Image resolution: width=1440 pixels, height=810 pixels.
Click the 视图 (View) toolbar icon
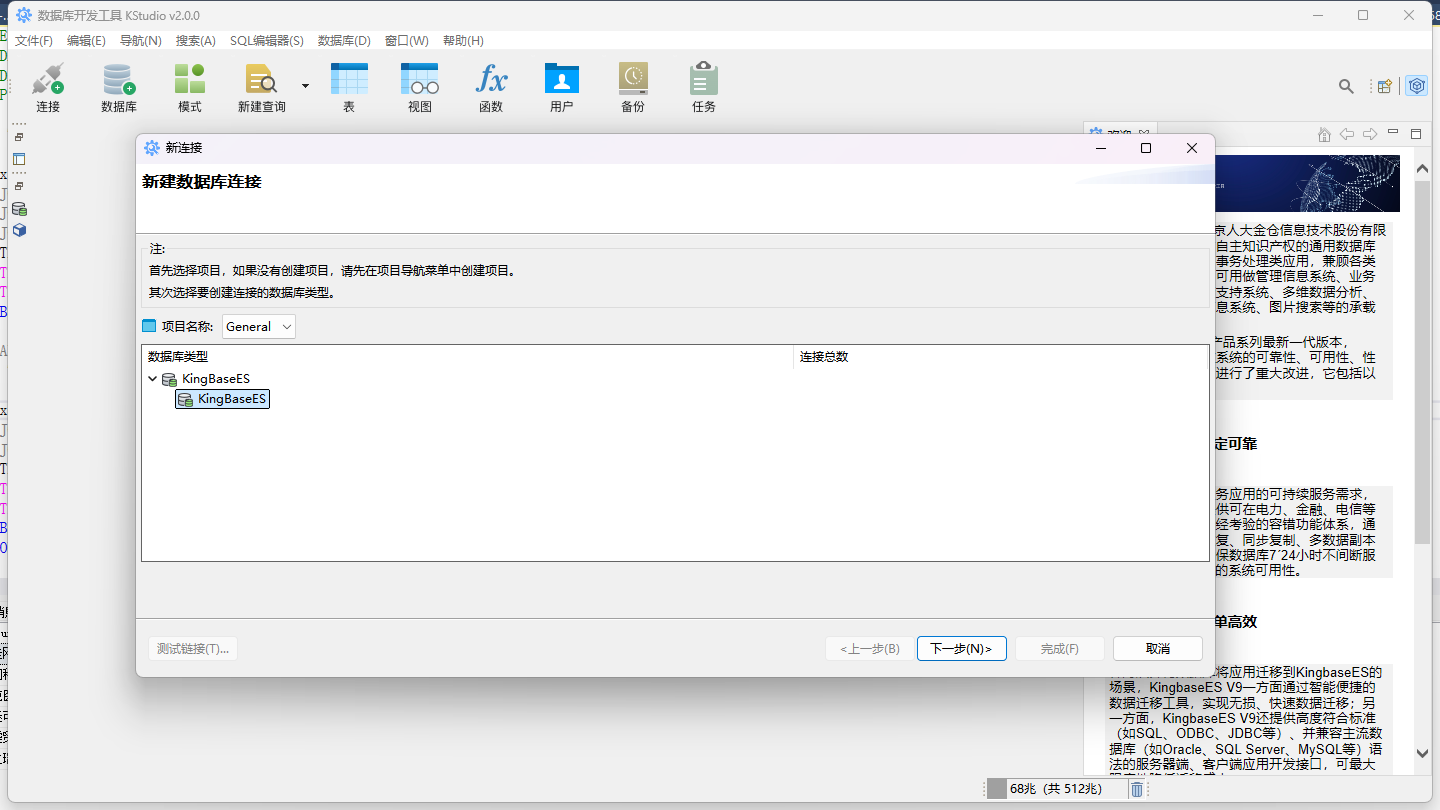pos(419,80)
